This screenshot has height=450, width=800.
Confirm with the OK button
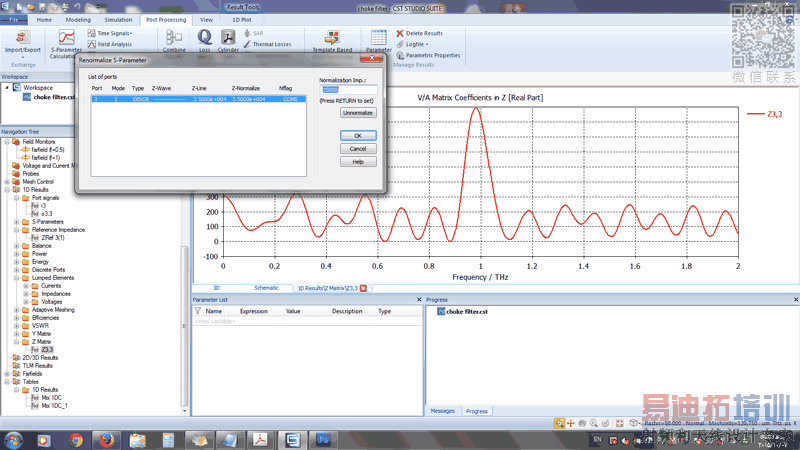pos(358,136)
